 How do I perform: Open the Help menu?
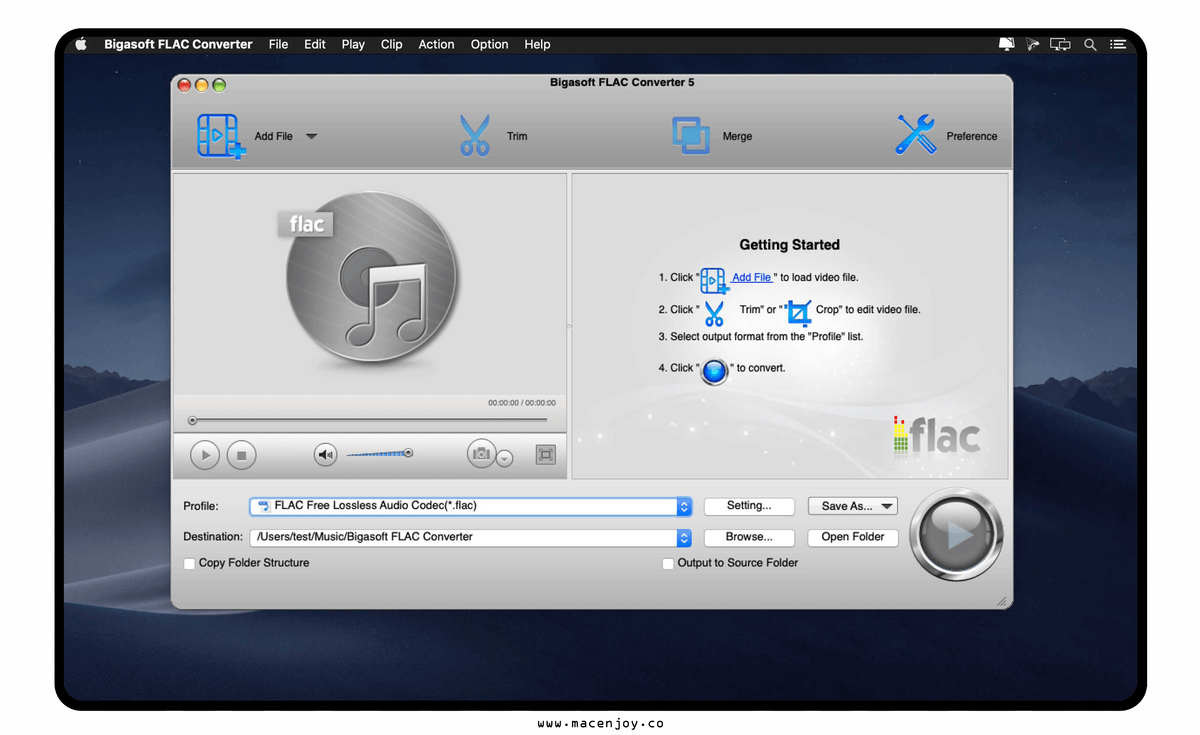tap(537, 44)
